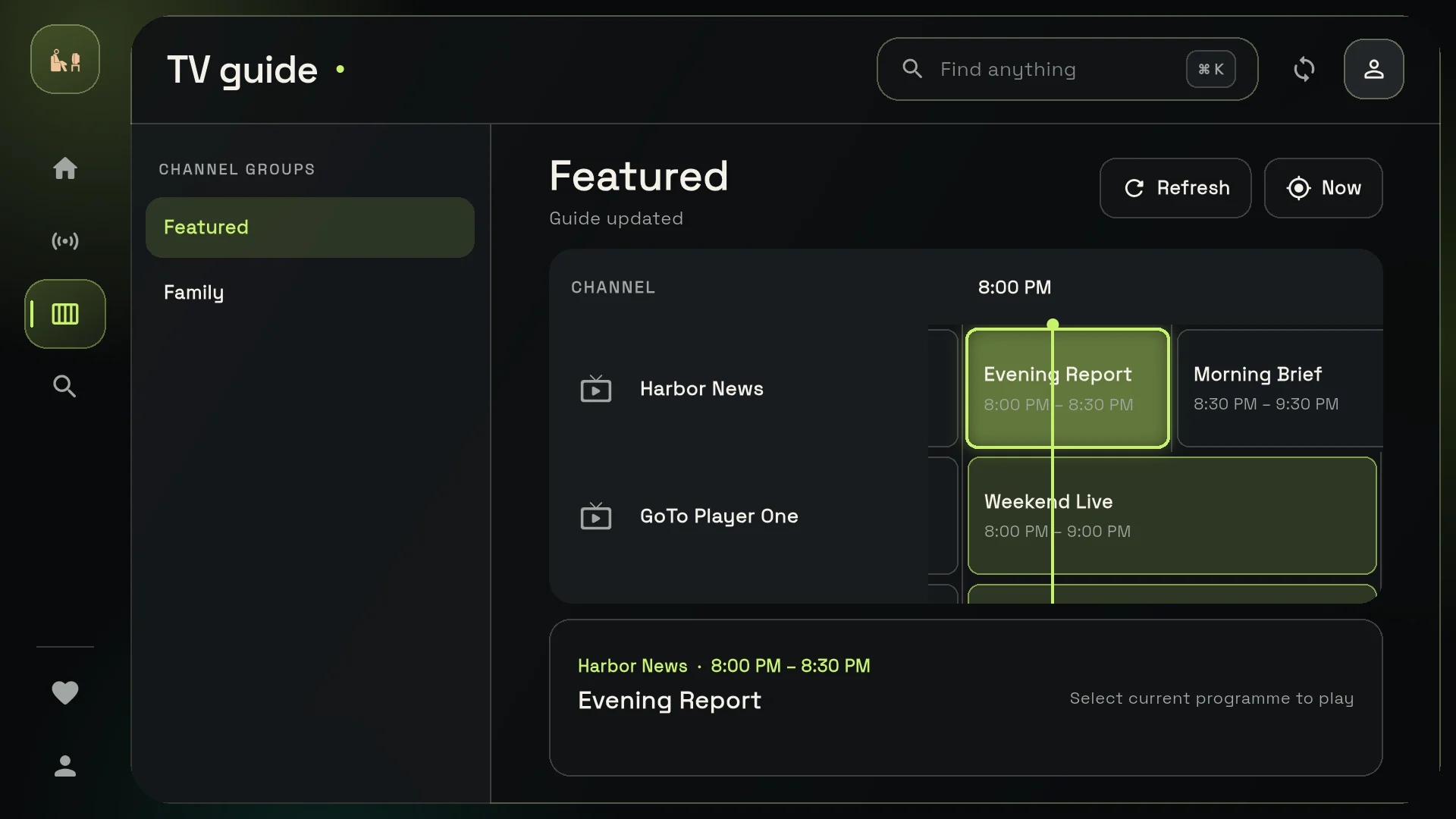
Task: Select the TV guide grid icon
Action: (65, 314)
